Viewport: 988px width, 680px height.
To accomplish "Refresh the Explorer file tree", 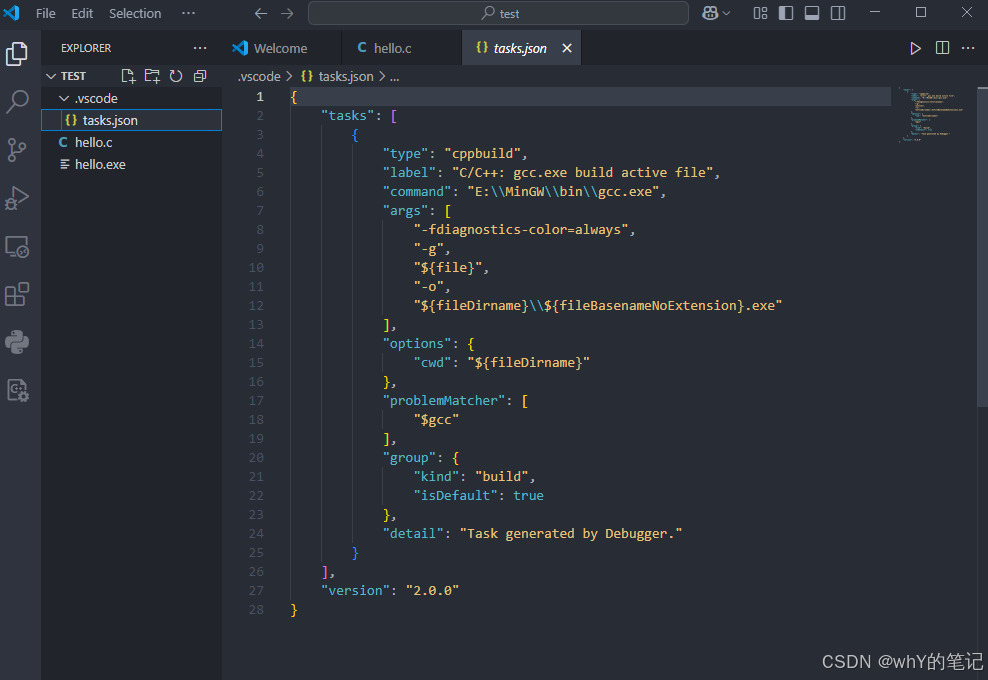I will point(176,76).
